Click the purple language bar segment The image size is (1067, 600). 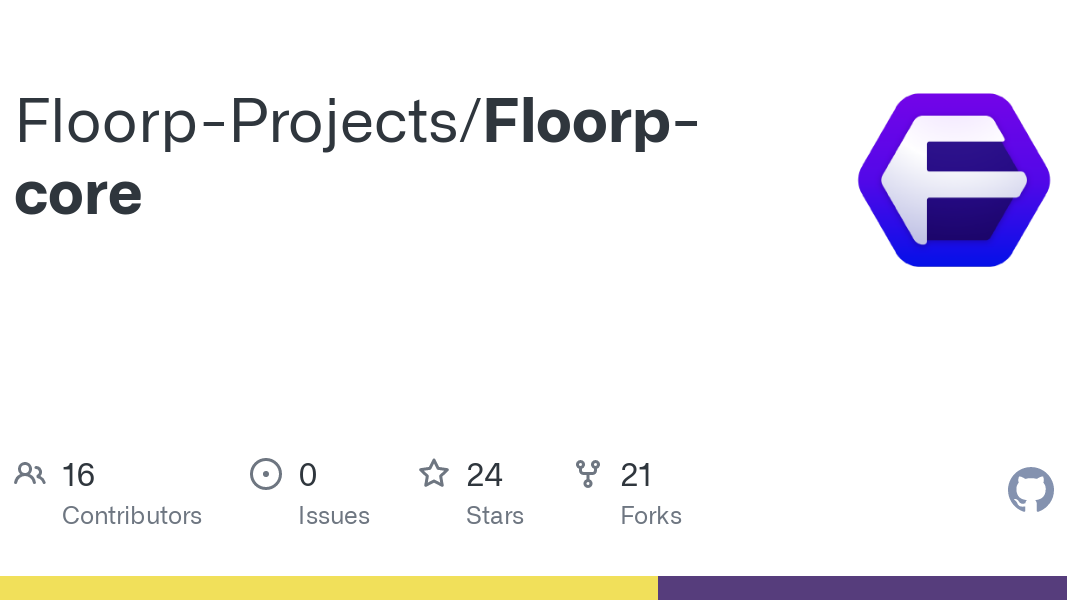click(862, 588)
